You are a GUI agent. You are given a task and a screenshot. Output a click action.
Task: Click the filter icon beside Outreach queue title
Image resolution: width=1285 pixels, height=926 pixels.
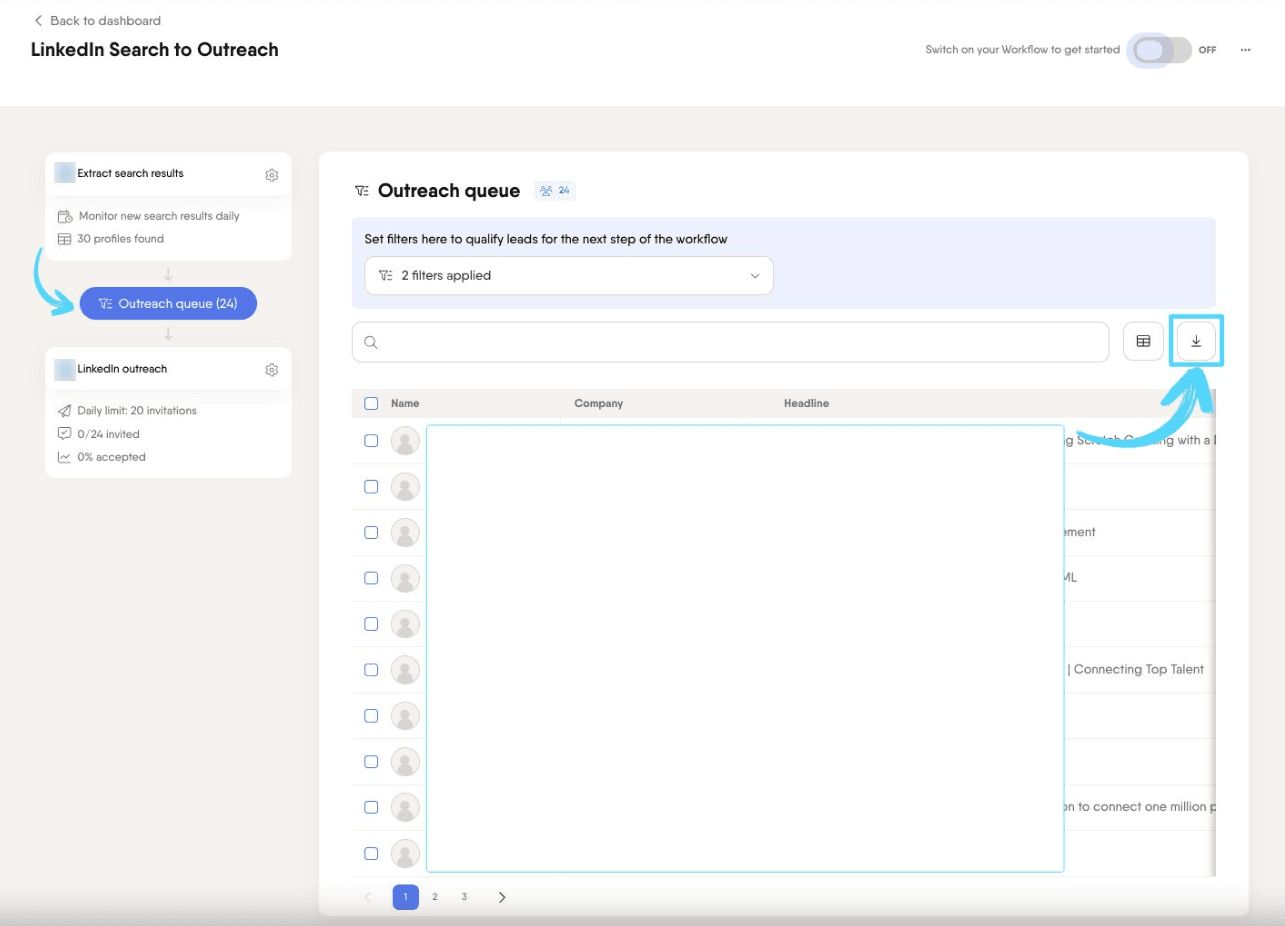click(x=361, y=191)
